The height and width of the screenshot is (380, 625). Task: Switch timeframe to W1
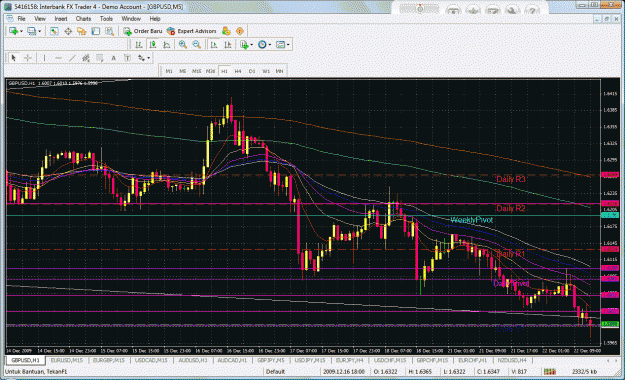point(266,71)
